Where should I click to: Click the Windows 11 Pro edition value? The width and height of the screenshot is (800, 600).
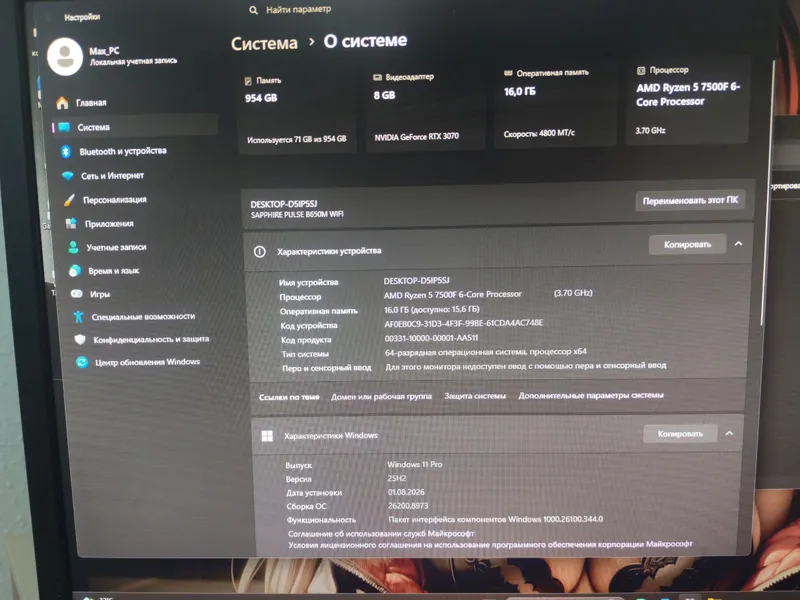pyautogui.click(x=414, y=465)
